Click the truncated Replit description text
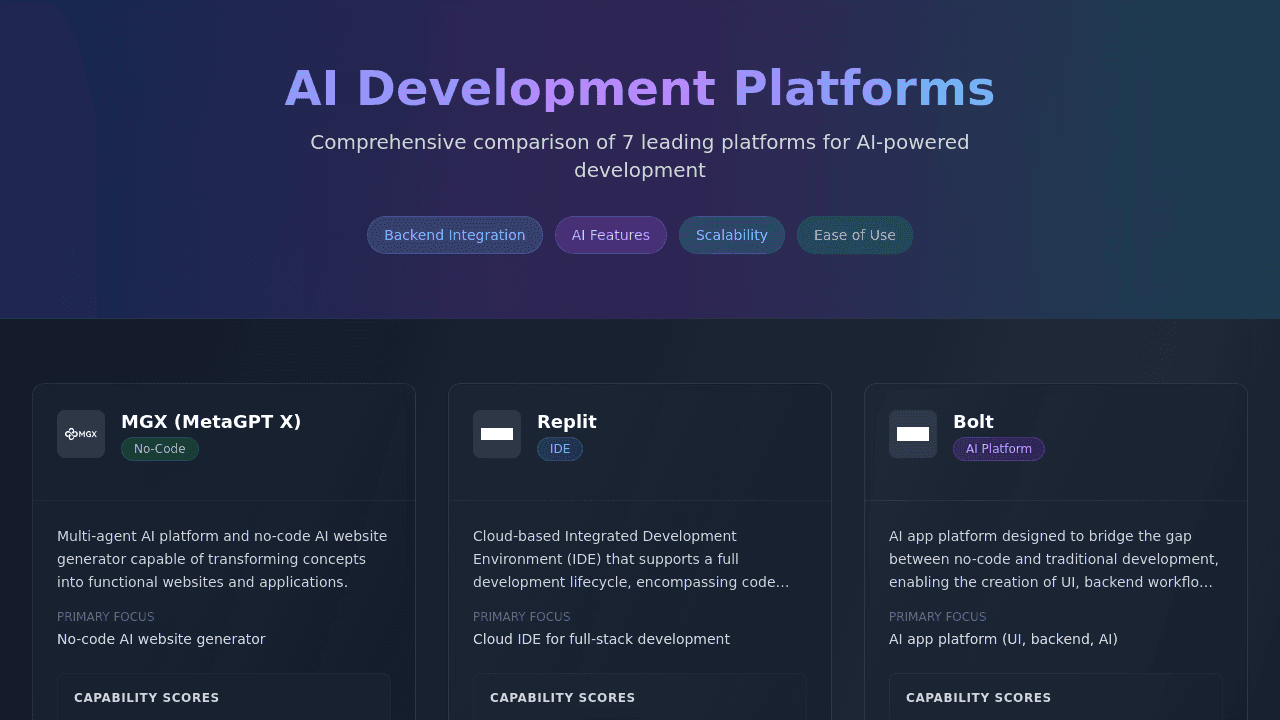Viewport: 1280px width, 720px height. point(631,559)
